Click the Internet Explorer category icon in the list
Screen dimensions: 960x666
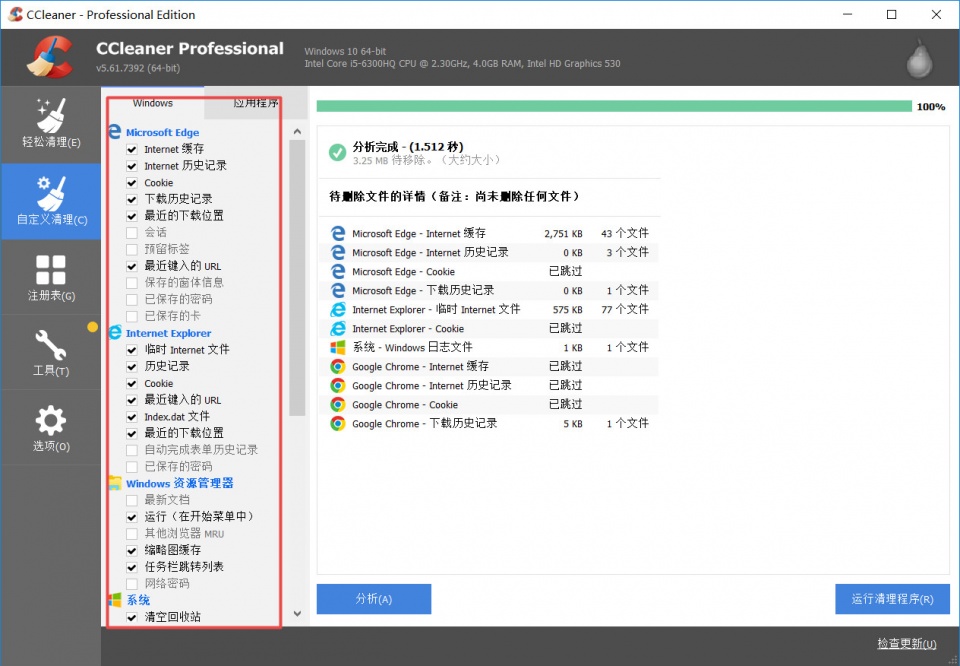pos(114,332)
